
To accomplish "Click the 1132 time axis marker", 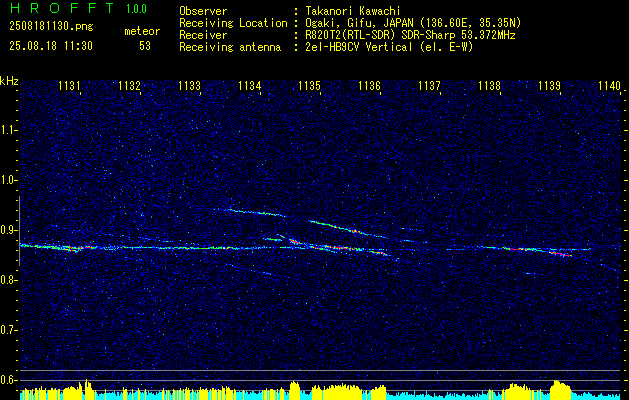I will [129, 86].
